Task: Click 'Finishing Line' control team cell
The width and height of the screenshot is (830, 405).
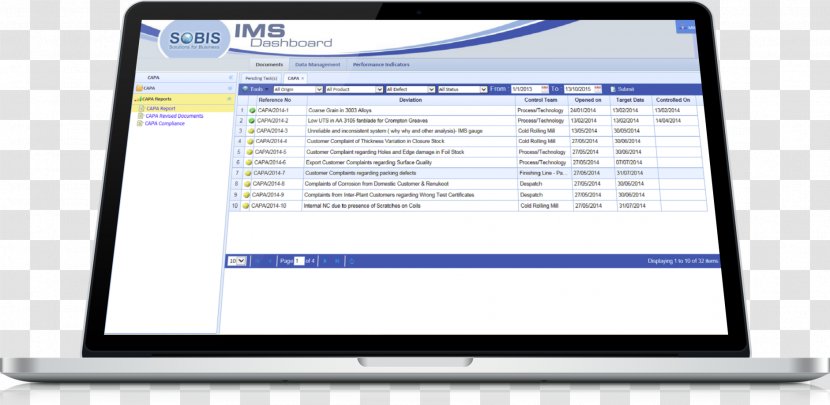Action: tap(544, 173)
